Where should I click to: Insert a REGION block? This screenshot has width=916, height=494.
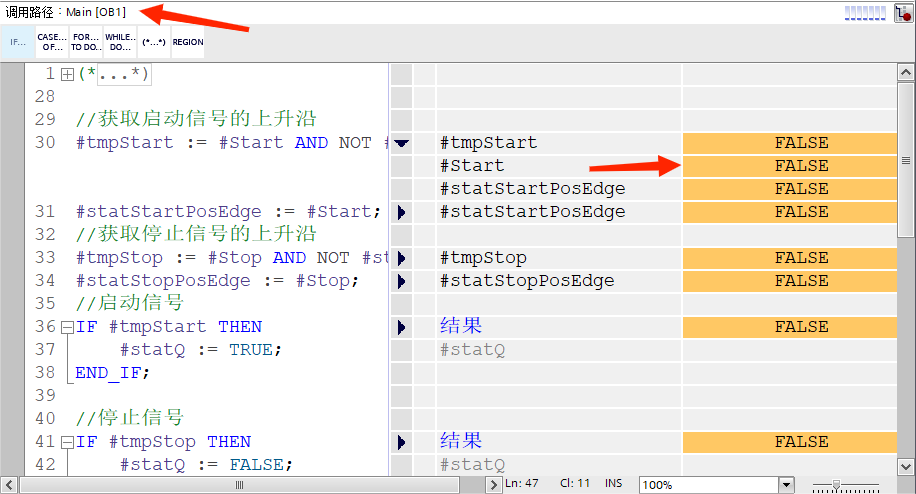click(187, 42)
